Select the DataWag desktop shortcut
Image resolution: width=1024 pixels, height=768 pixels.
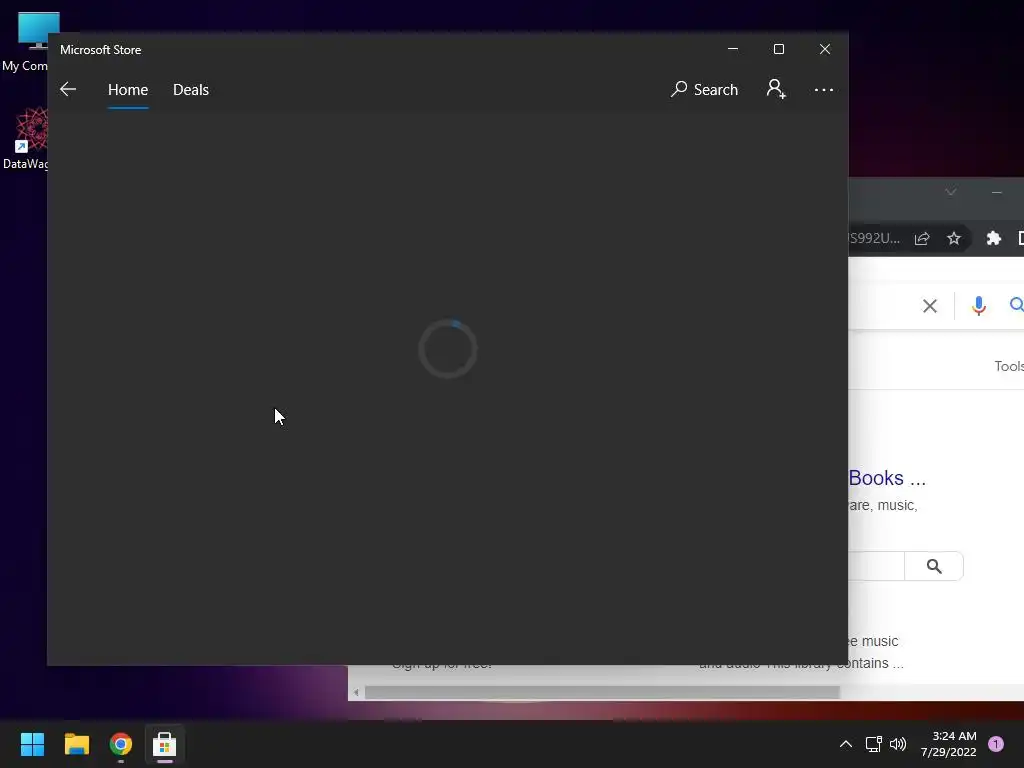coord(25,138)
